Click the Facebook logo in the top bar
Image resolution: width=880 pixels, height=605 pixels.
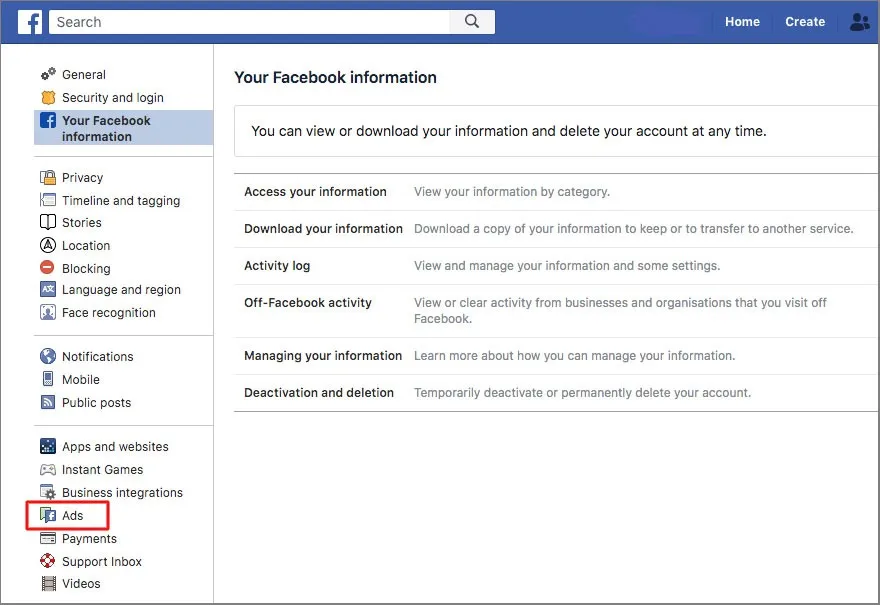coord(28,21)
